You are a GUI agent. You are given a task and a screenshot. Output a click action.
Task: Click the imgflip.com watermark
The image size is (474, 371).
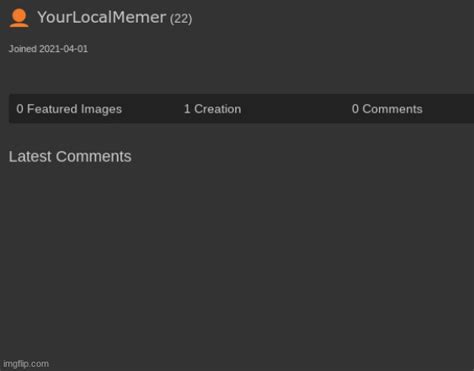(26, 364)
